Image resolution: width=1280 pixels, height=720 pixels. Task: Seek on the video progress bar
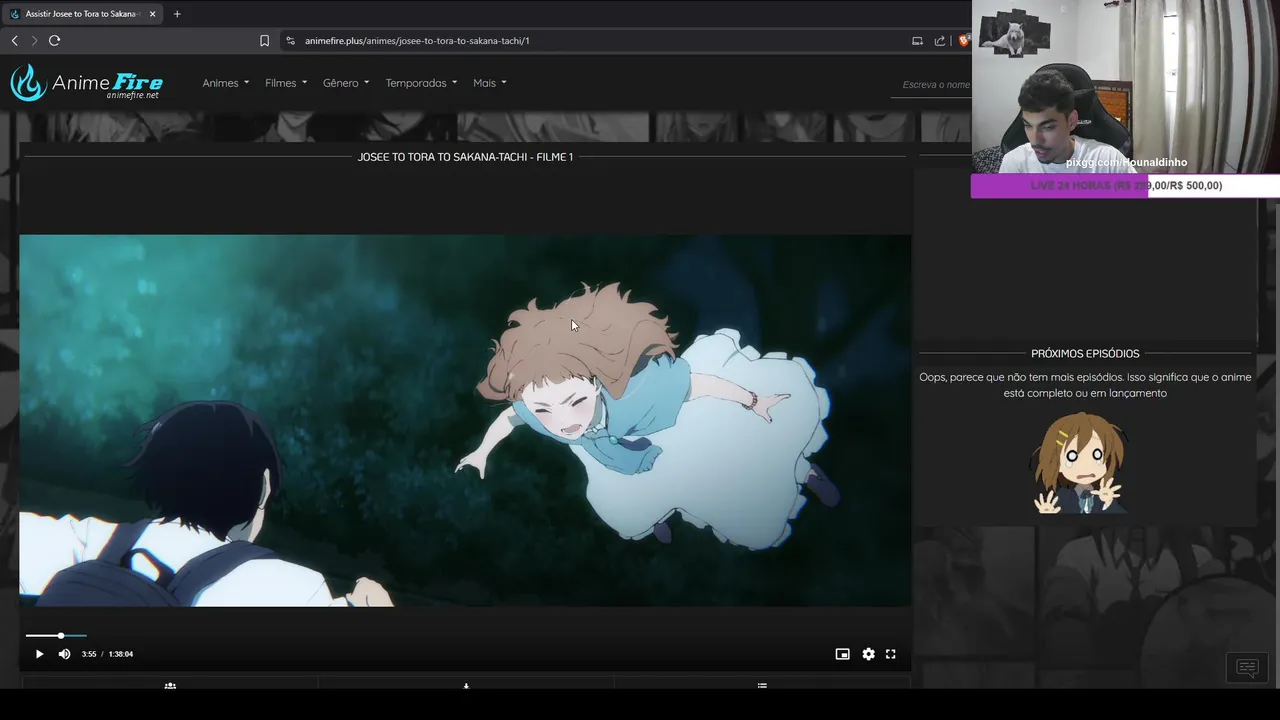point(465,635)
